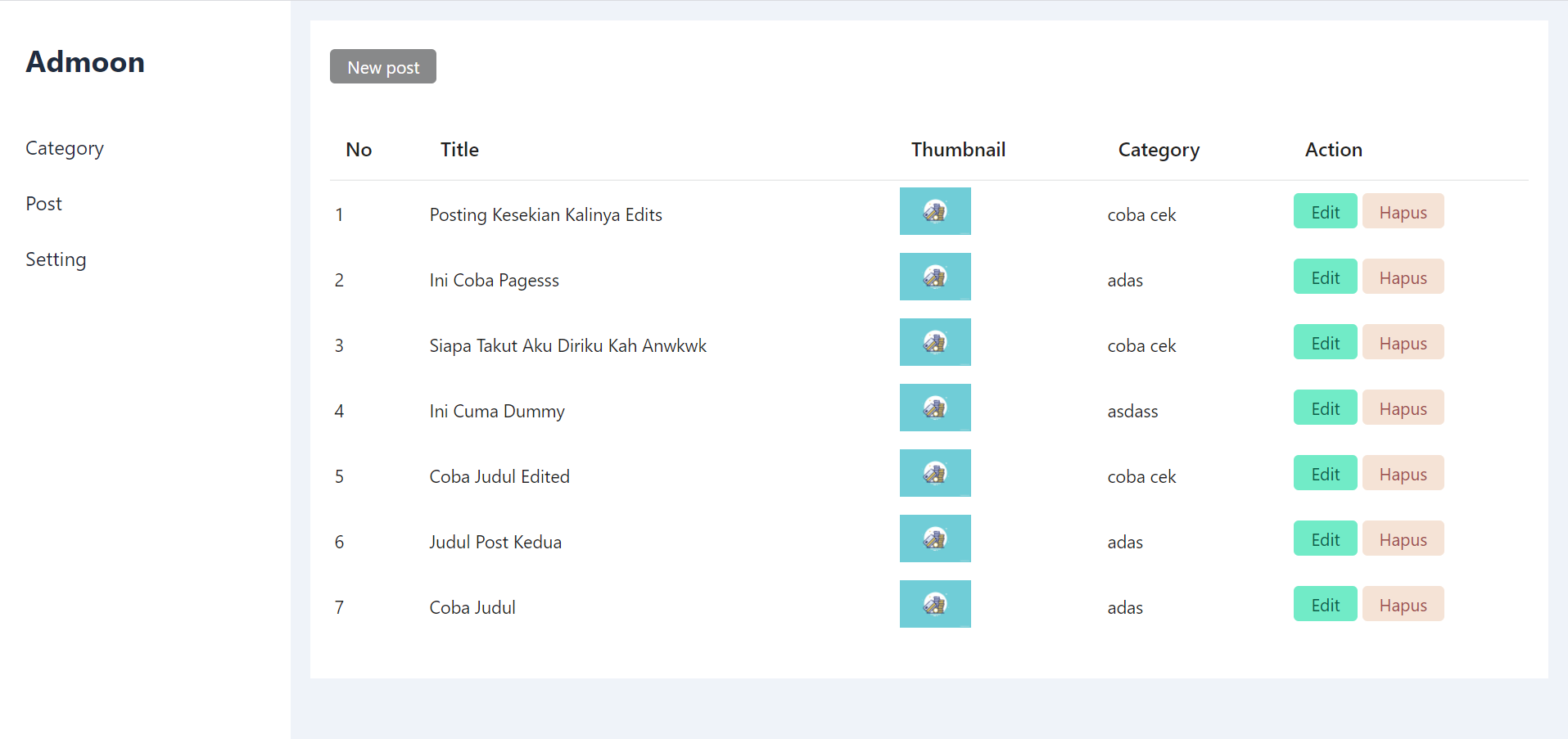Remove Judul Post Kedua using Hapus
The width and height of the screenshot is (1568, 739).
click(1402, 539)
